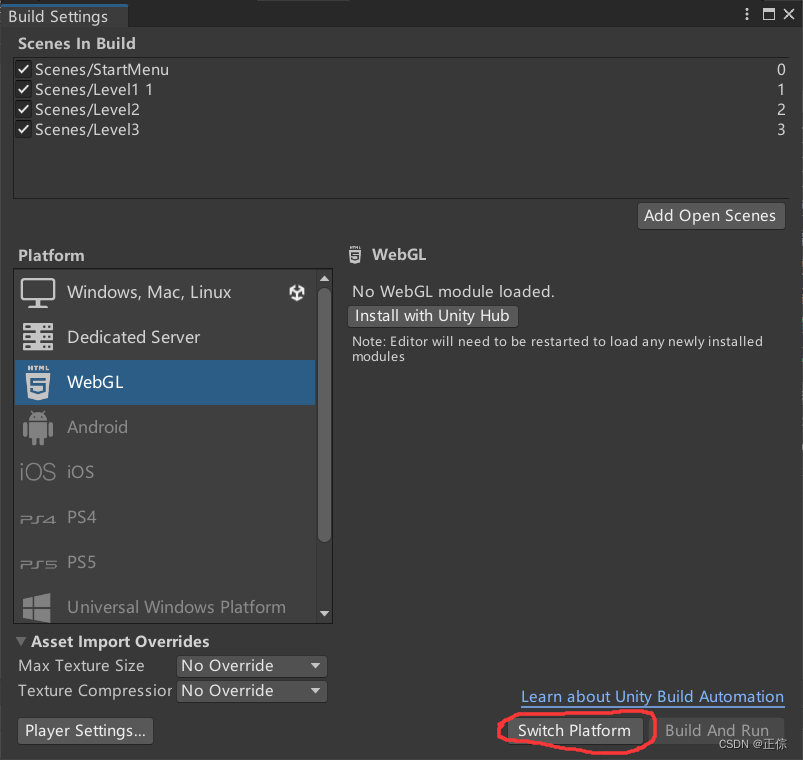Open the Max Texture Size dropdown
This screenshot has height=760, width=803.
point(252,666)
